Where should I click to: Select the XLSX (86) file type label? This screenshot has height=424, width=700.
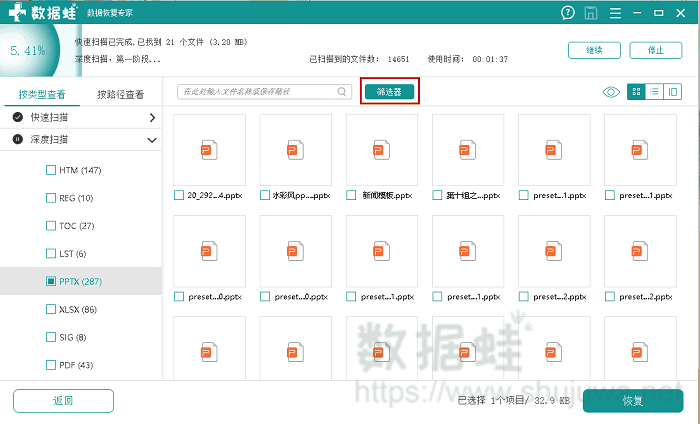click(x=78, y=309)
